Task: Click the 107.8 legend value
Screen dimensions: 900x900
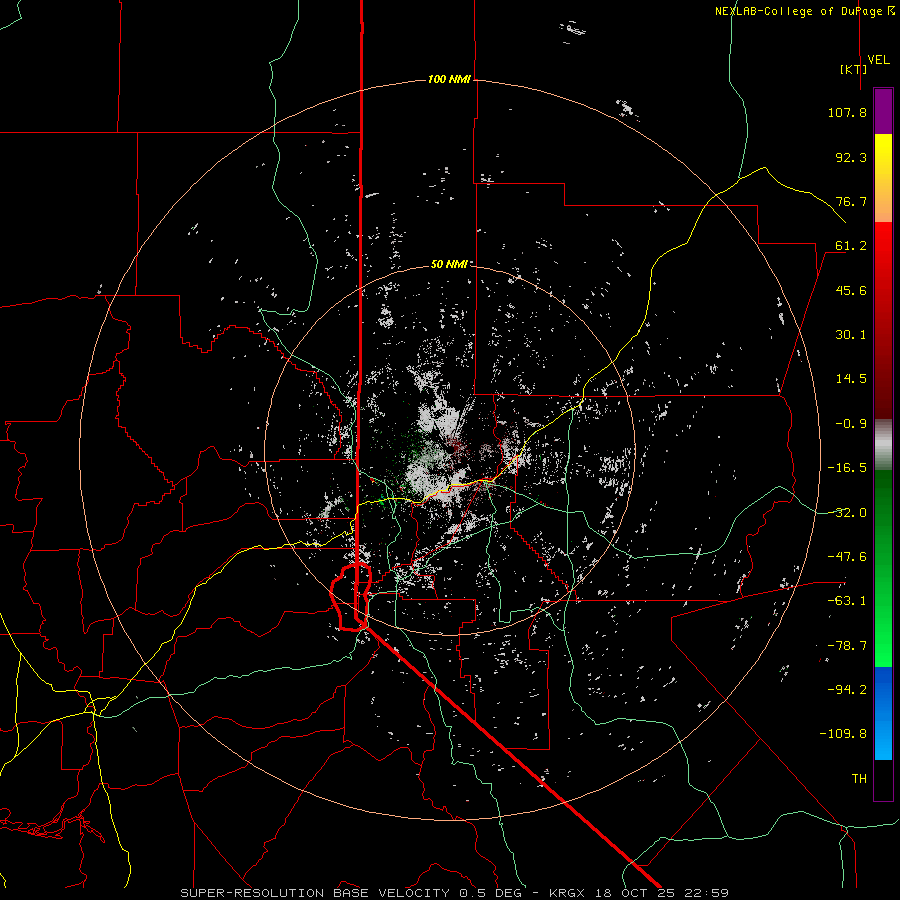Action: 847,112
